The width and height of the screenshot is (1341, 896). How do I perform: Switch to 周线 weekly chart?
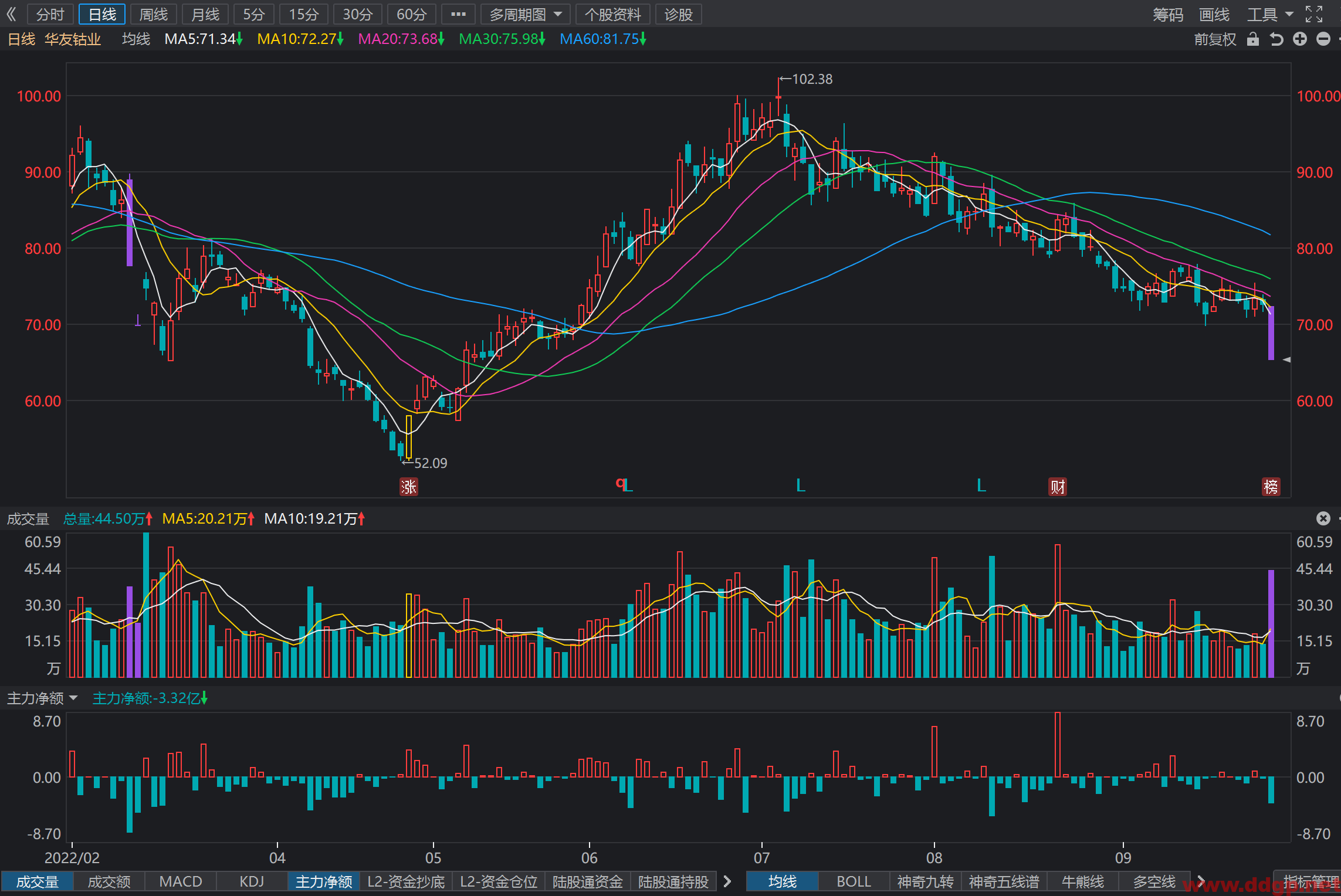click(x=154, y=14)
